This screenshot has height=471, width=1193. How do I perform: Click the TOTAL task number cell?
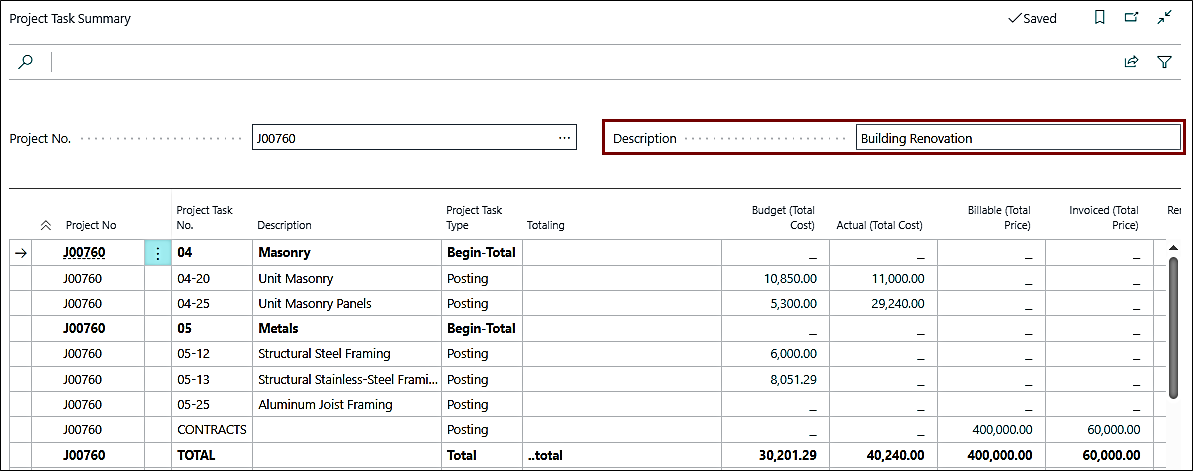coord(212,455)
